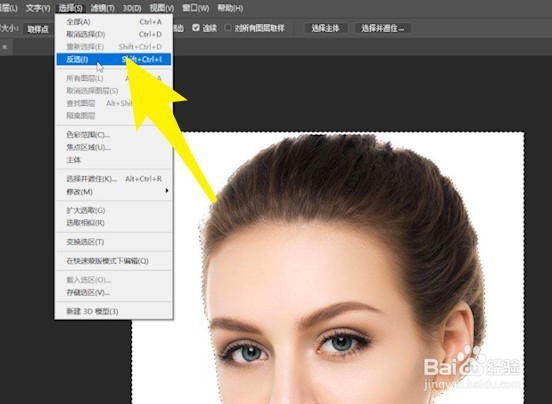The width and height of the screenshot is (552, 404).
Task: Click the 选择主体 button
Action: click(326, 28)
